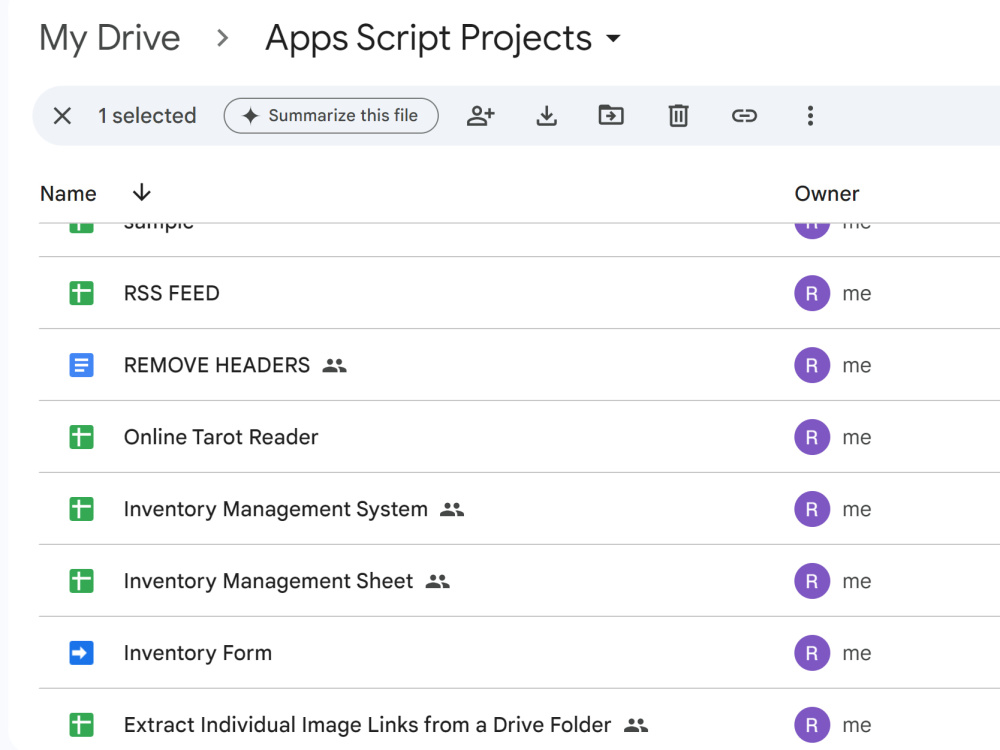Screen dimensions: 1000x750
Task: Select Online Tarot Reader file
Action: coord(519,438)
